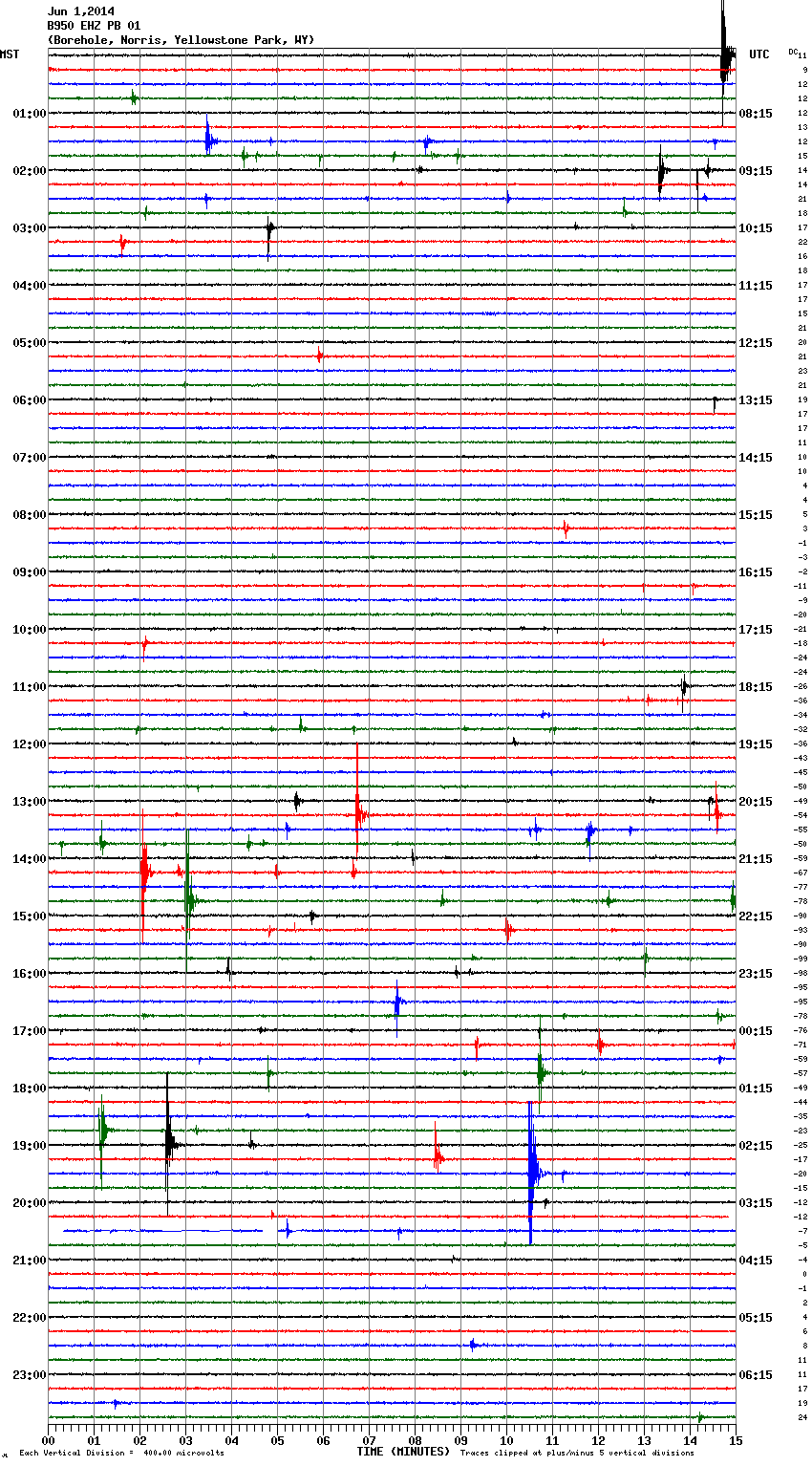Click the UTC time label '08:15'
This screenshot has height=1466, width=812.
pyautogui.click(x=756, y=114)
